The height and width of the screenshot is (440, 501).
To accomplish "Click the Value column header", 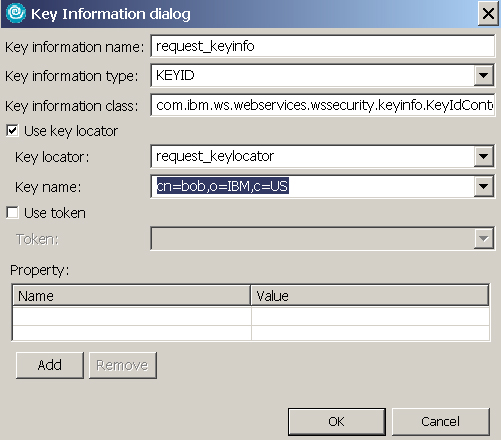I will (370, 295).
